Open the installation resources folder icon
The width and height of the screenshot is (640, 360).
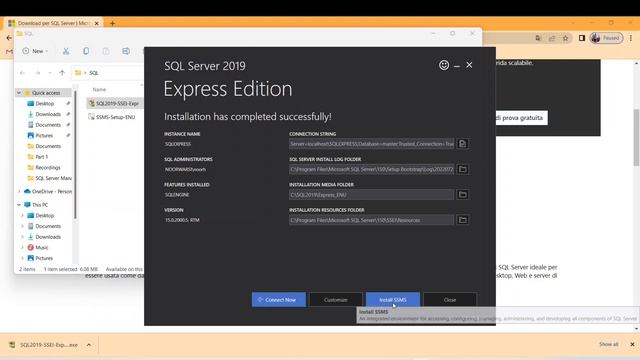(x=462, y=220)
